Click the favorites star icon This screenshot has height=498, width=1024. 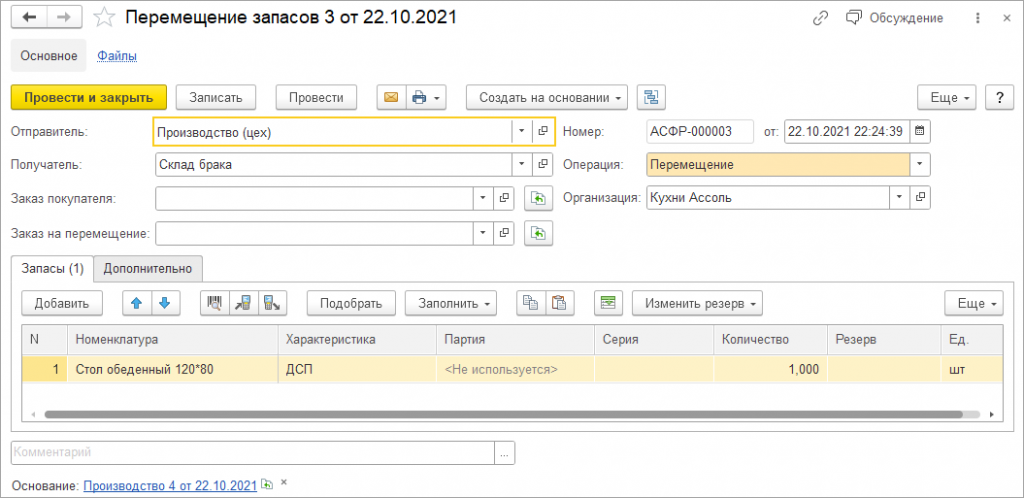[x=103, y=18]
